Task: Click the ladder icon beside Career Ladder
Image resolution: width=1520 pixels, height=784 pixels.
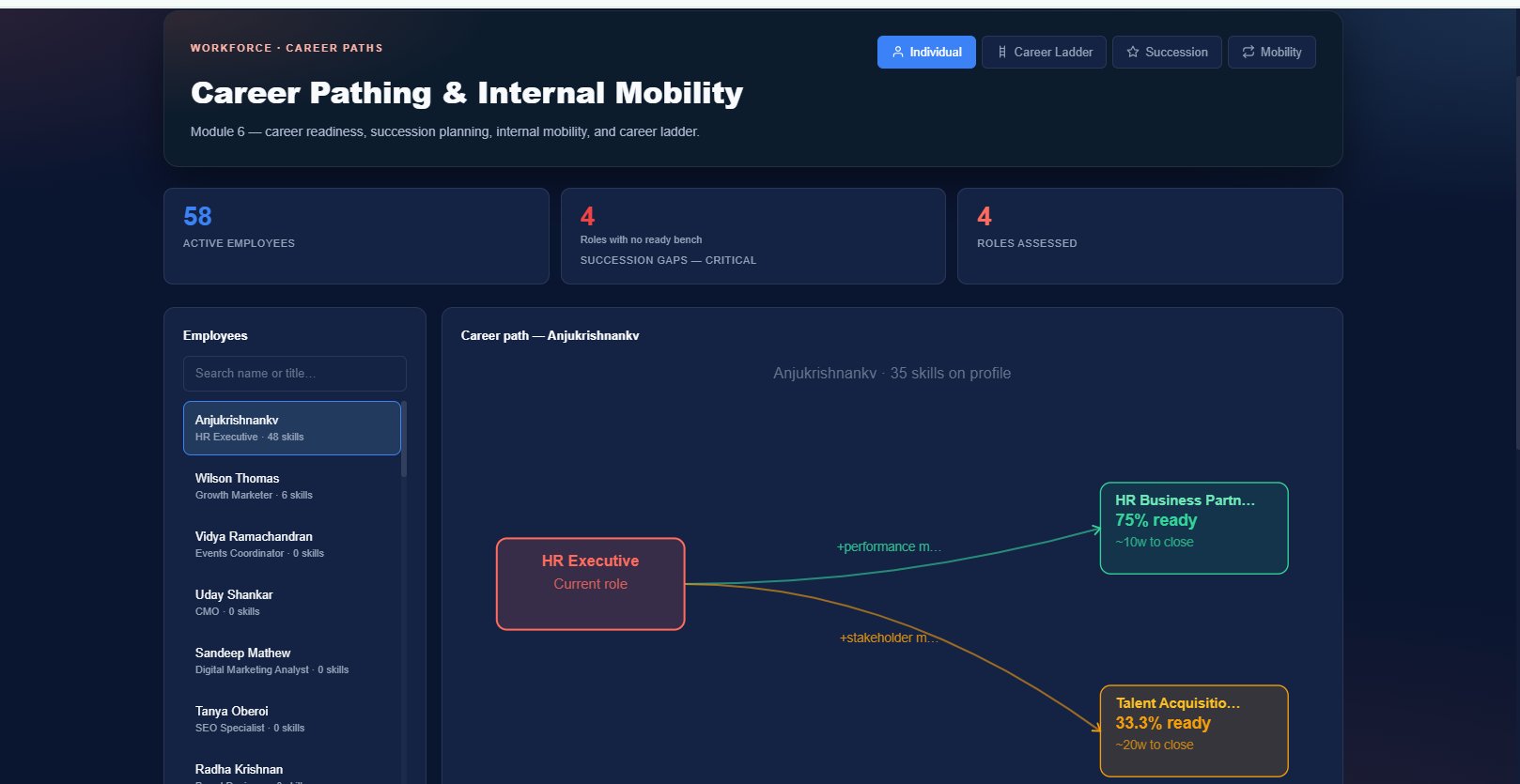Action: click(x=1001, y=53)
